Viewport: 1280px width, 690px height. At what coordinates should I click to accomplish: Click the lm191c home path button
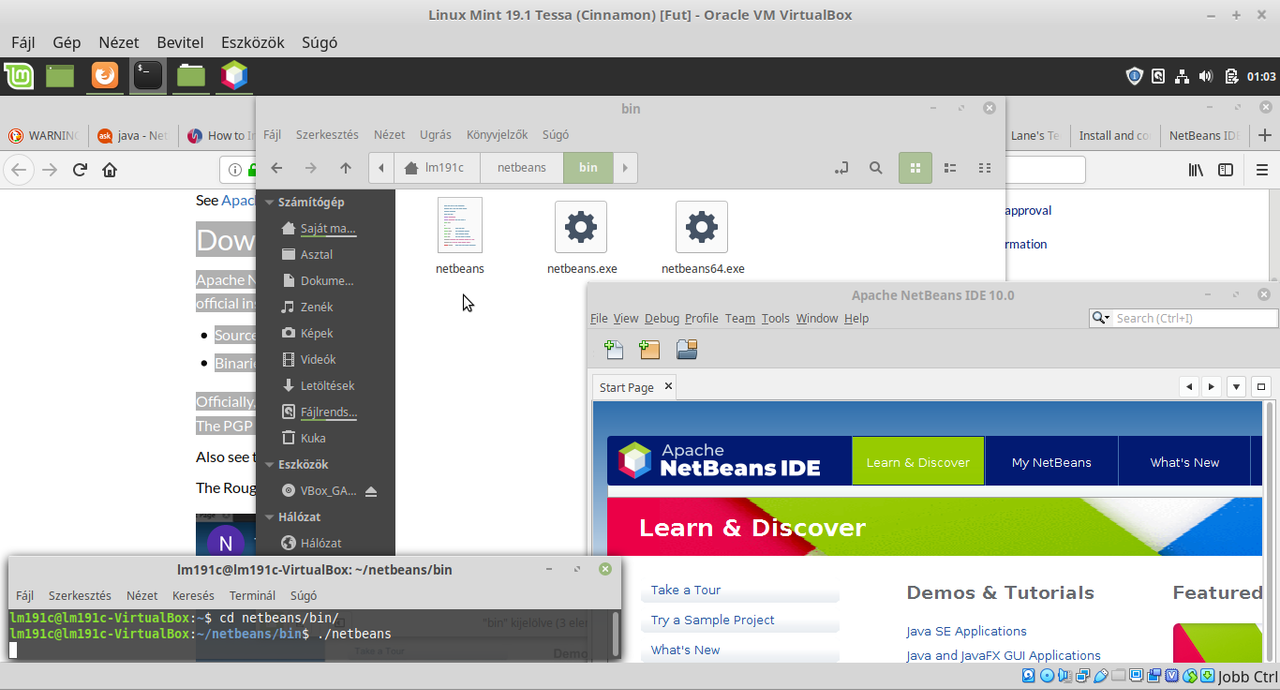436,168
